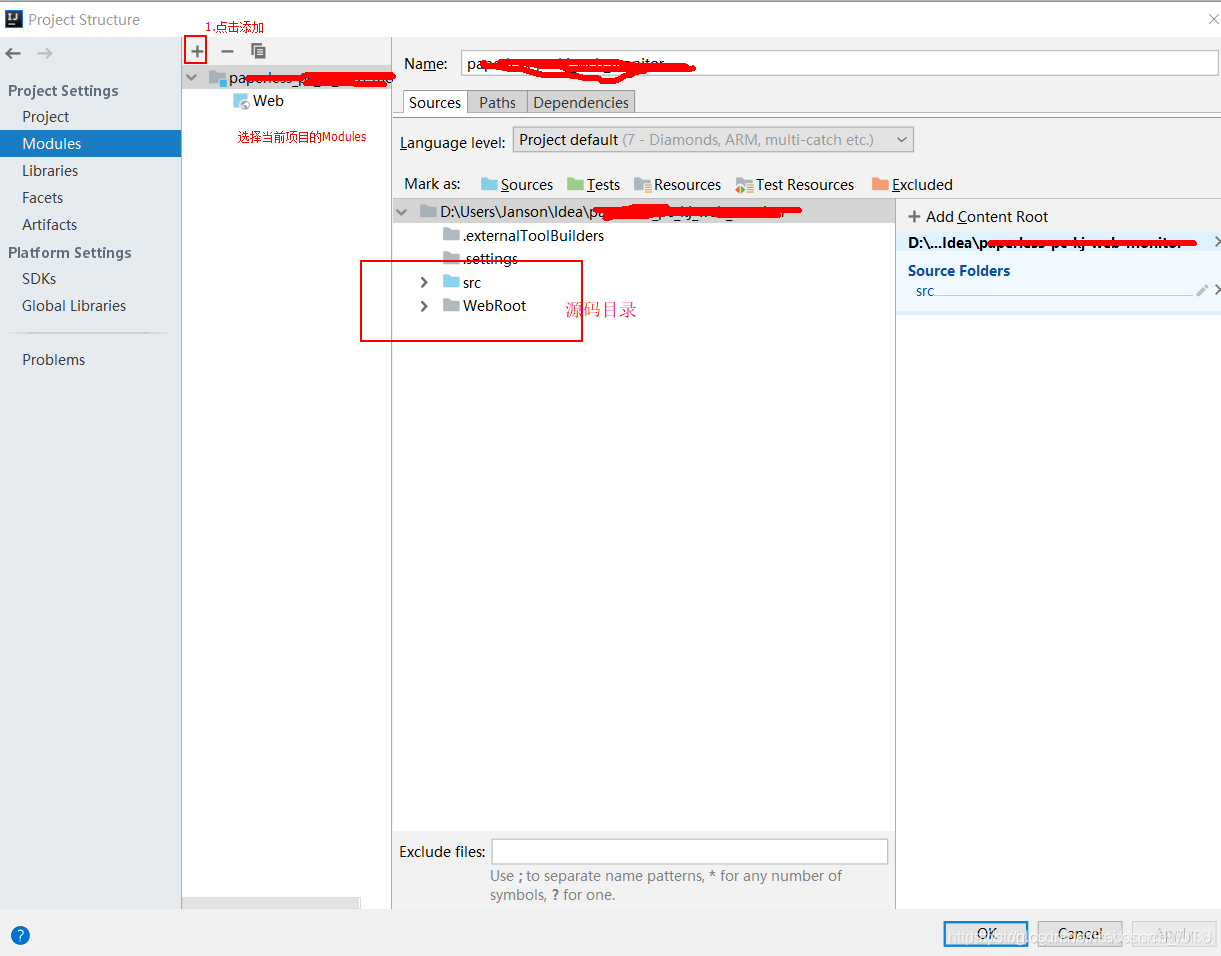Image resolution: width=1221 pixels, height=956 pixels.
Task: Click the edit pencil icon beside src folder
Action: pos(1203,290)
